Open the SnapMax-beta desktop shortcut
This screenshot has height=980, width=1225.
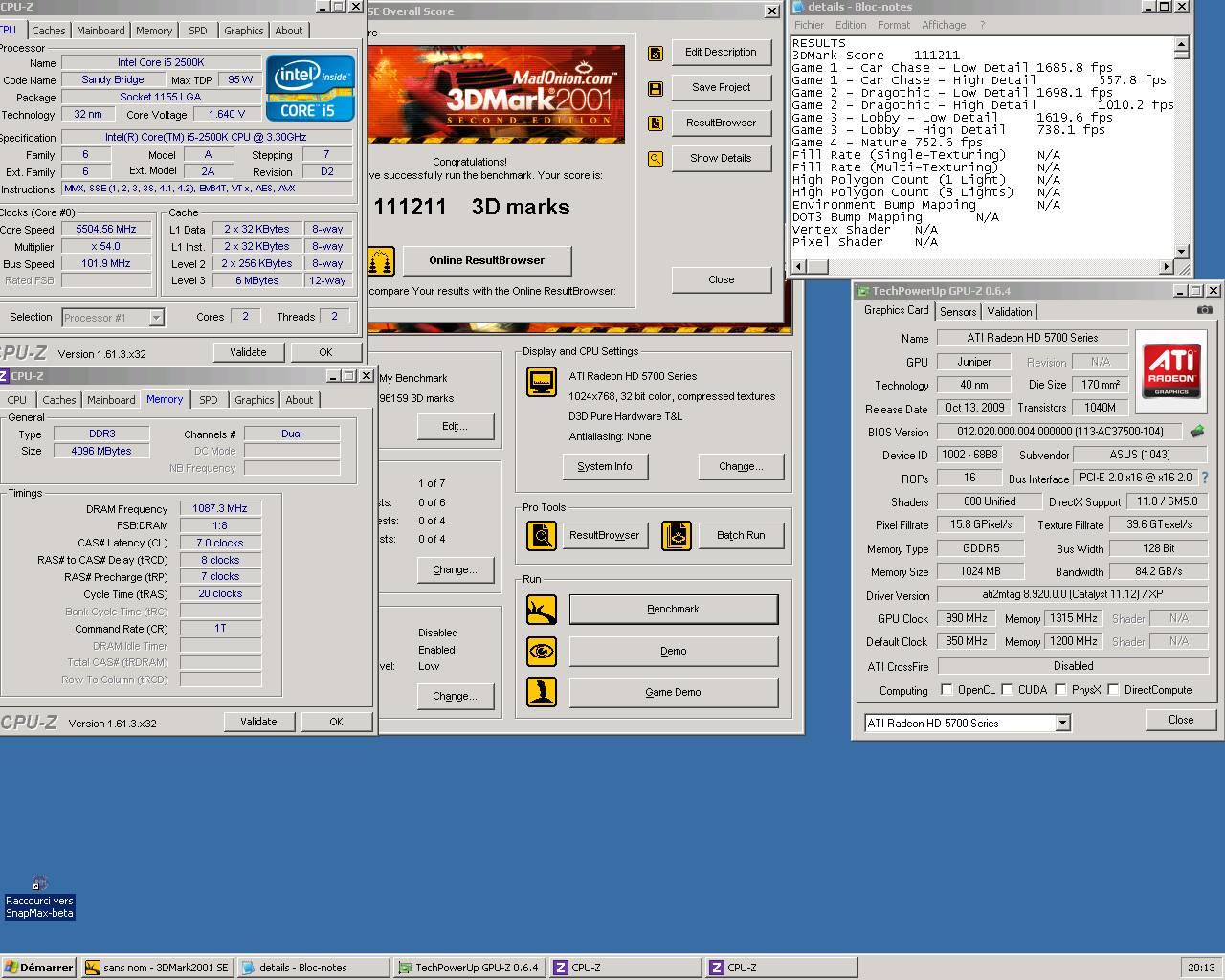point(39,898)
